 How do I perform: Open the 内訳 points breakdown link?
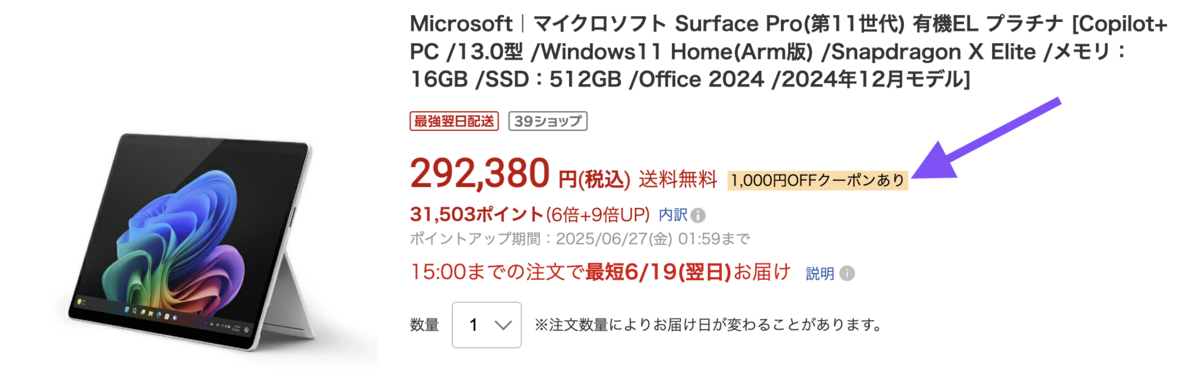[672, 215]
